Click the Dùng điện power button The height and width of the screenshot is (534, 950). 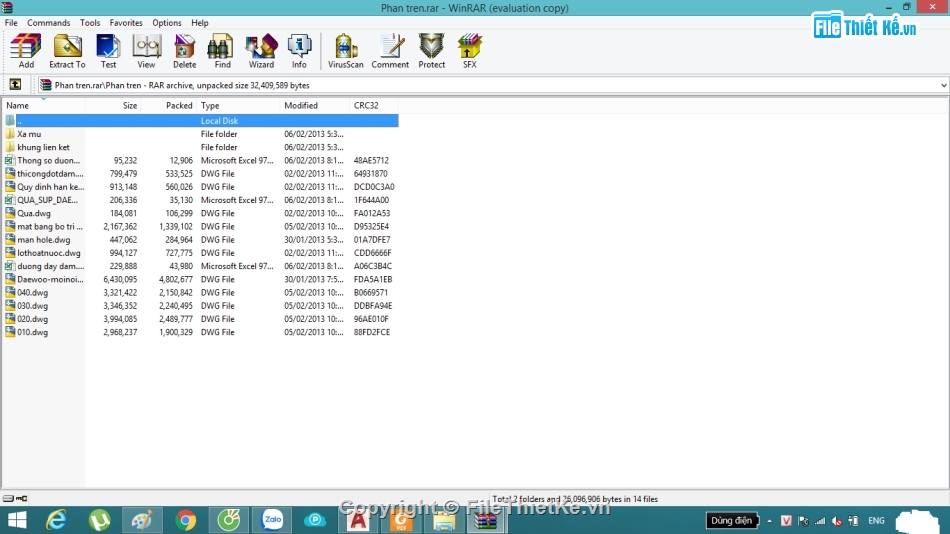(732, 521)
